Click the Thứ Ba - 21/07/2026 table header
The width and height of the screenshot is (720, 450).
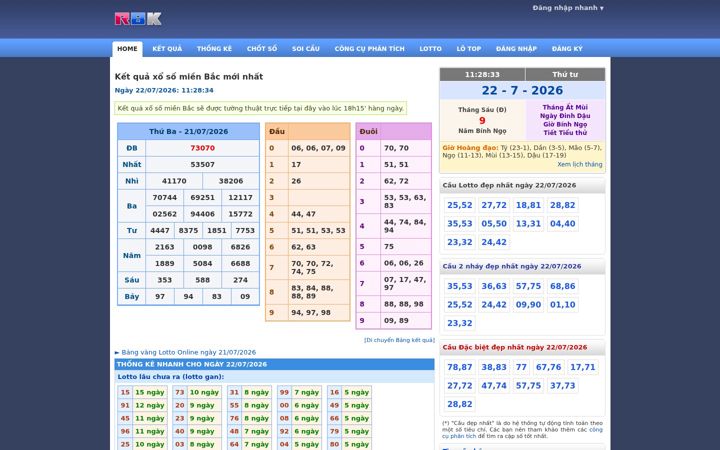coord(188,131)
